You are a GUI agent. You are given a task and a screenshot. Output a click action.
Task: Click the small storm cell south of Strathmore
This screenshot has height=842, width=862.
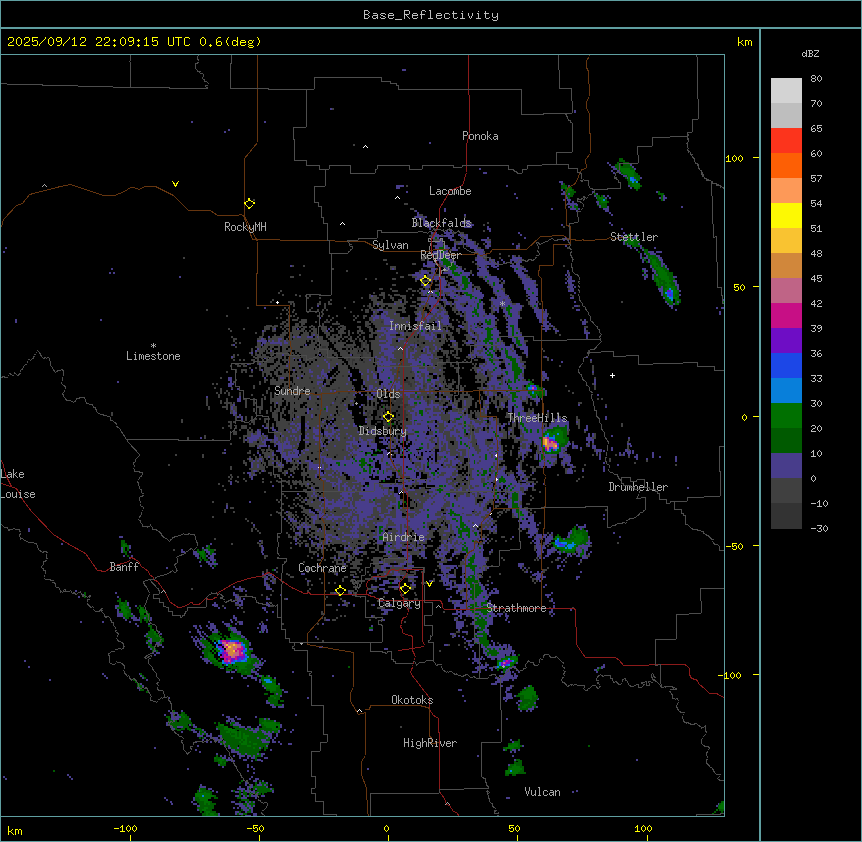[505, 662]
